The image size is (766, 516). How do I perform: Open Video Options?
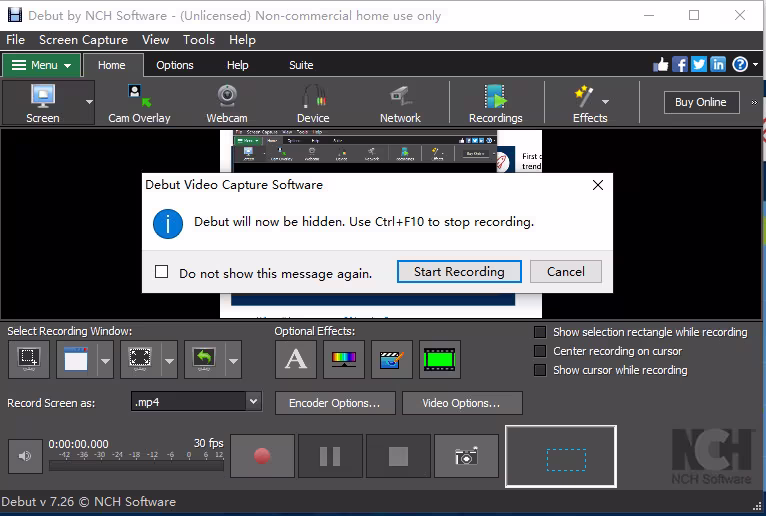(x=461, y=403)
